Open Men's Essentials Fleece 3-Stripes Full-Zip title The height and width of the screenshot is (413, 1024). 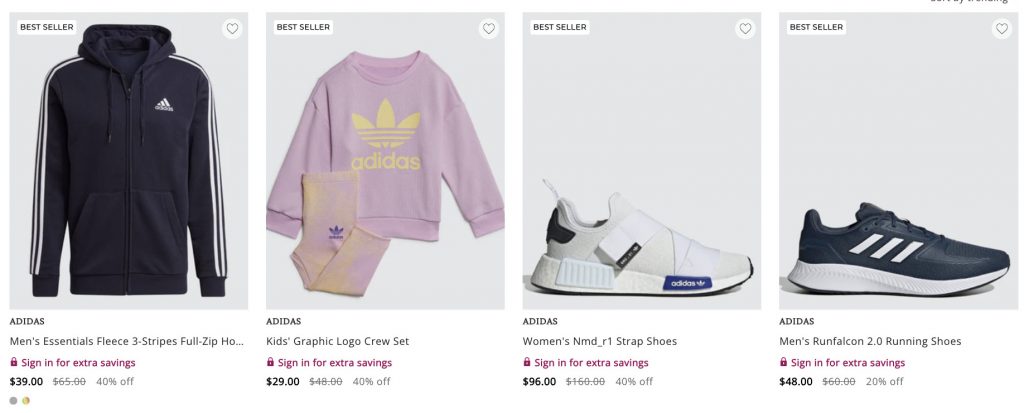[127, 342]
